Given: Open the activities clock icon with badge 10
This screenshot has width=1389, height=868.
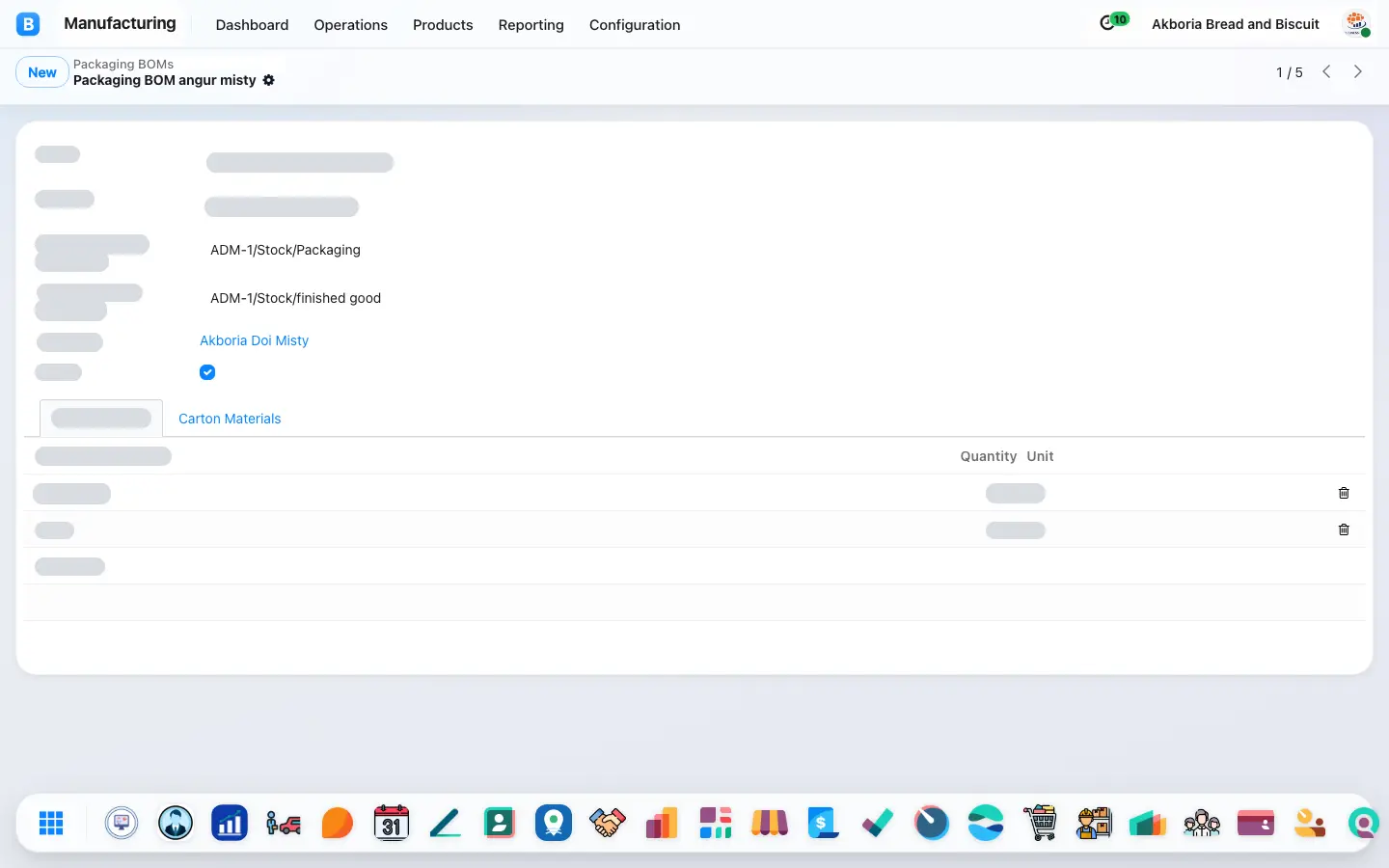Looking at the screenshot, I should click(1113, 21).
